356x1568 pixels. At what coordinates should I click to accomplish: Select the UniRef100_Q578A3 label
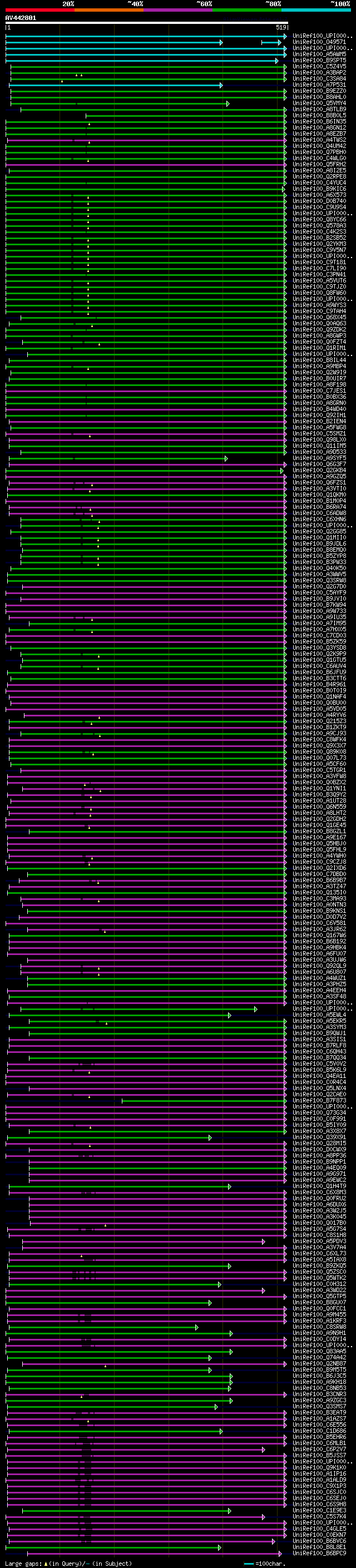tap(319, 225)
